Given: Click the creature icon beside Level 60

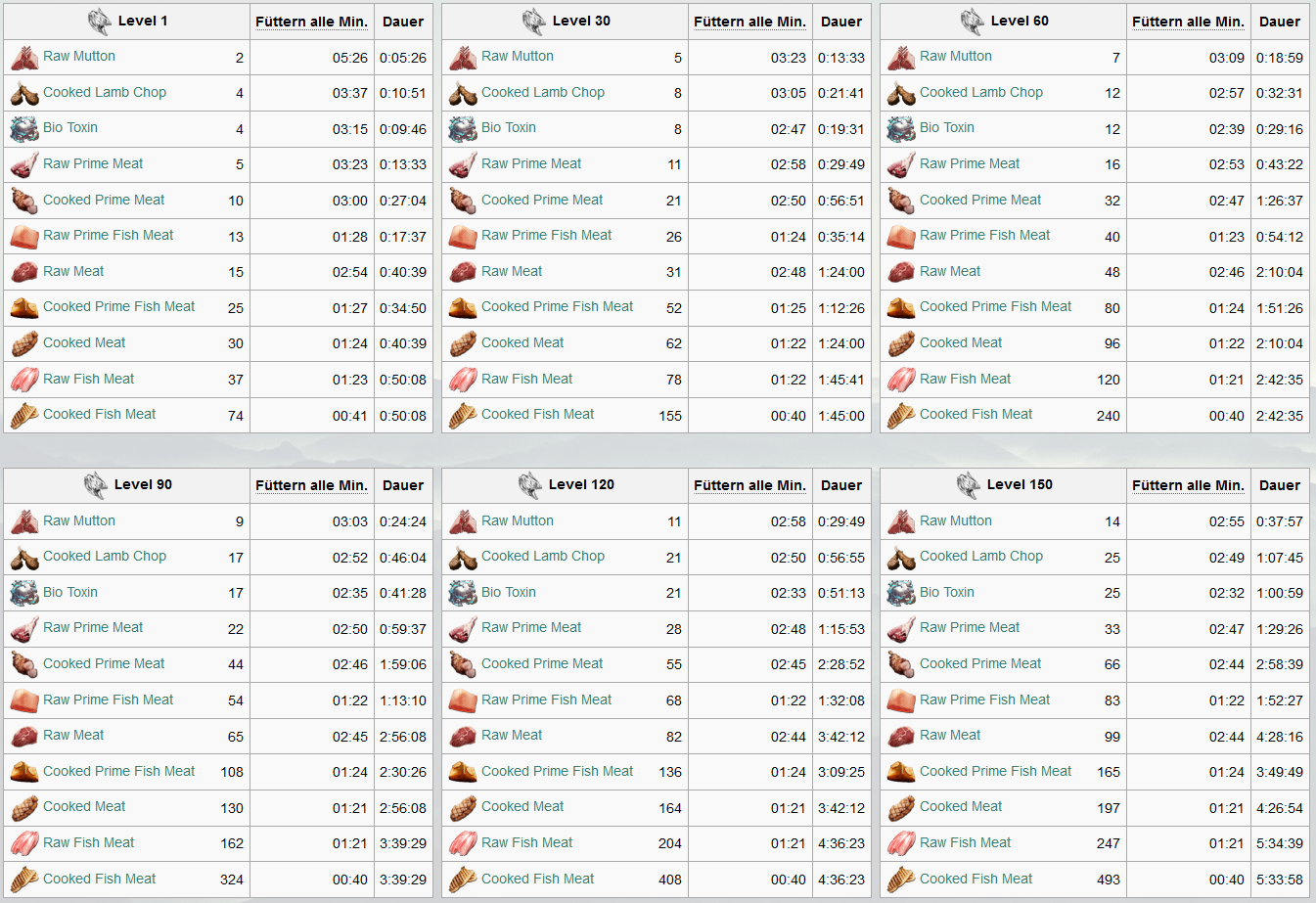Looking at the screenshot, I should coord(972,22).
